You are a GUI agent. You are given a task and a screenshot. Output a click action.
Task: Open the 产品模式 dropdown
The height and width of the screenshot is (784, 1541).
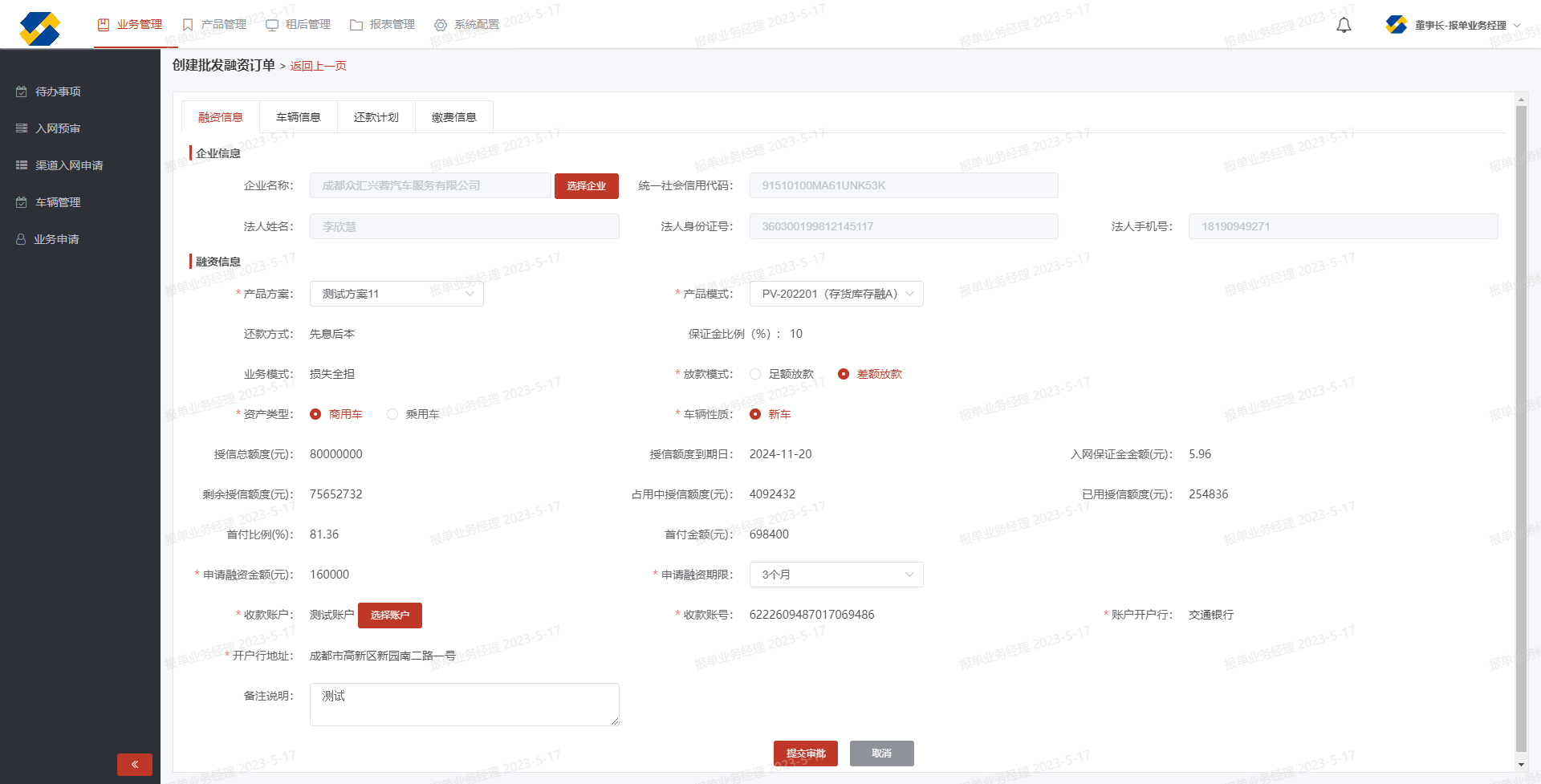coord(836,294)
